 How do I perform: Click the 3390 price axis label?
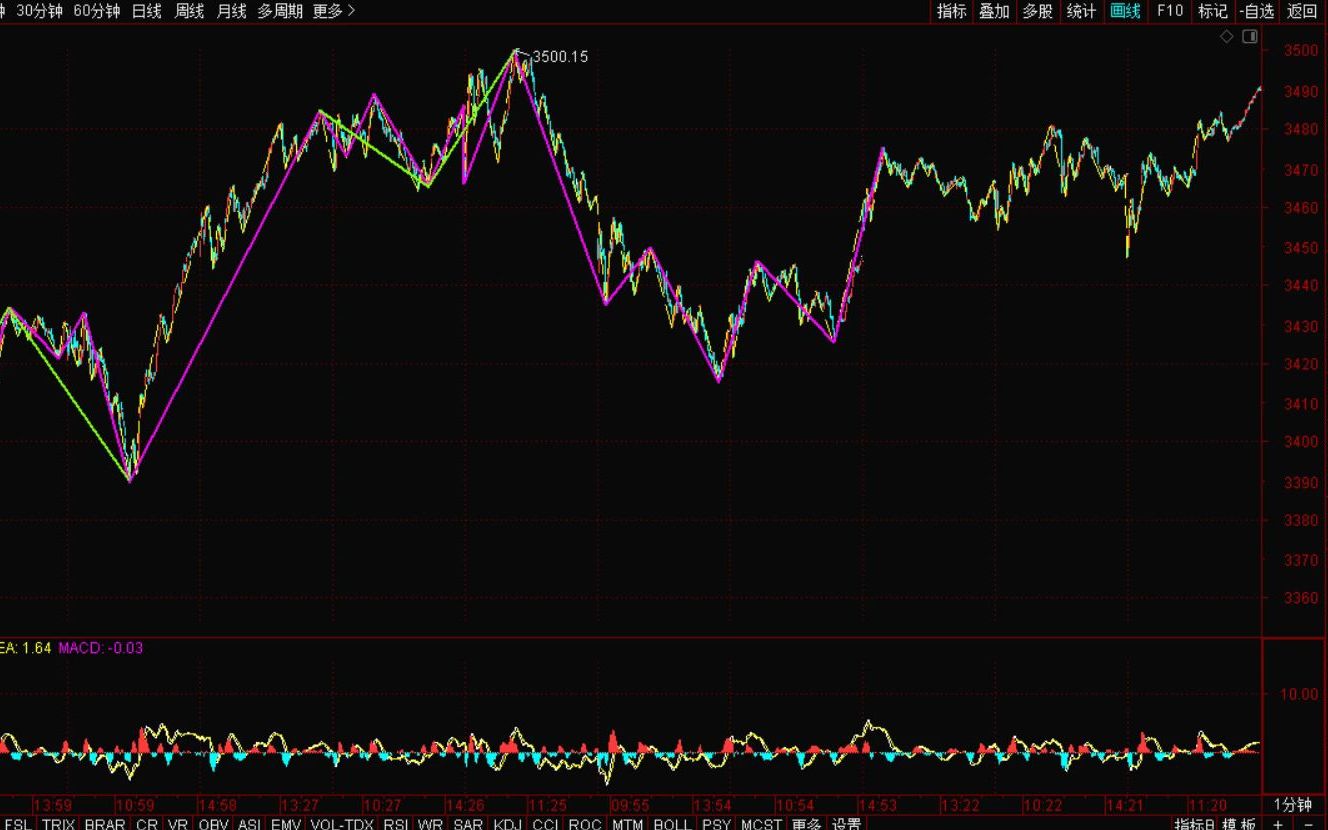[1301, 483]
